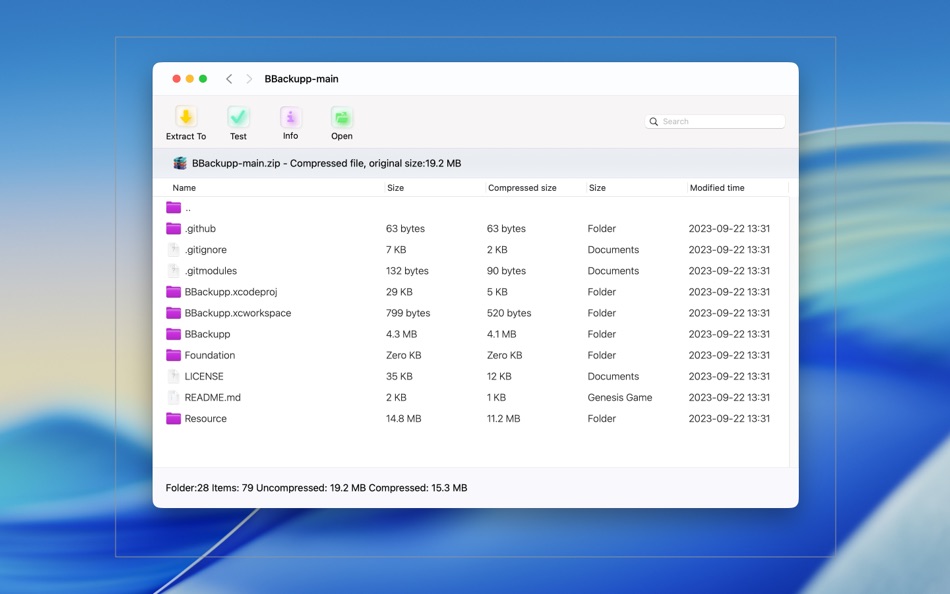Click the search magnifier icon
The height and width of the screenshot is (594, 950).
pyautogui.click(x=654, y=121)
